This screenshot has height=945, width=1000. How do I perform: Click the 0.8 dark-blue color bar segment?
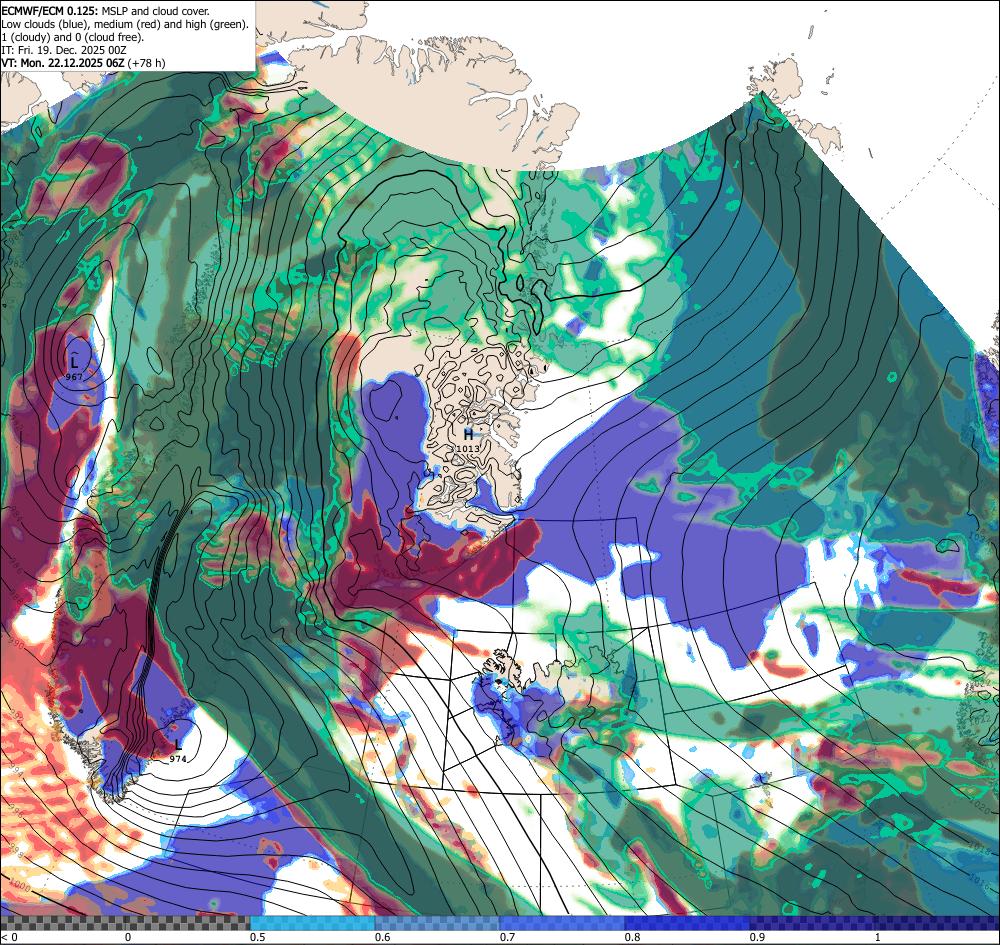point(686,923)
